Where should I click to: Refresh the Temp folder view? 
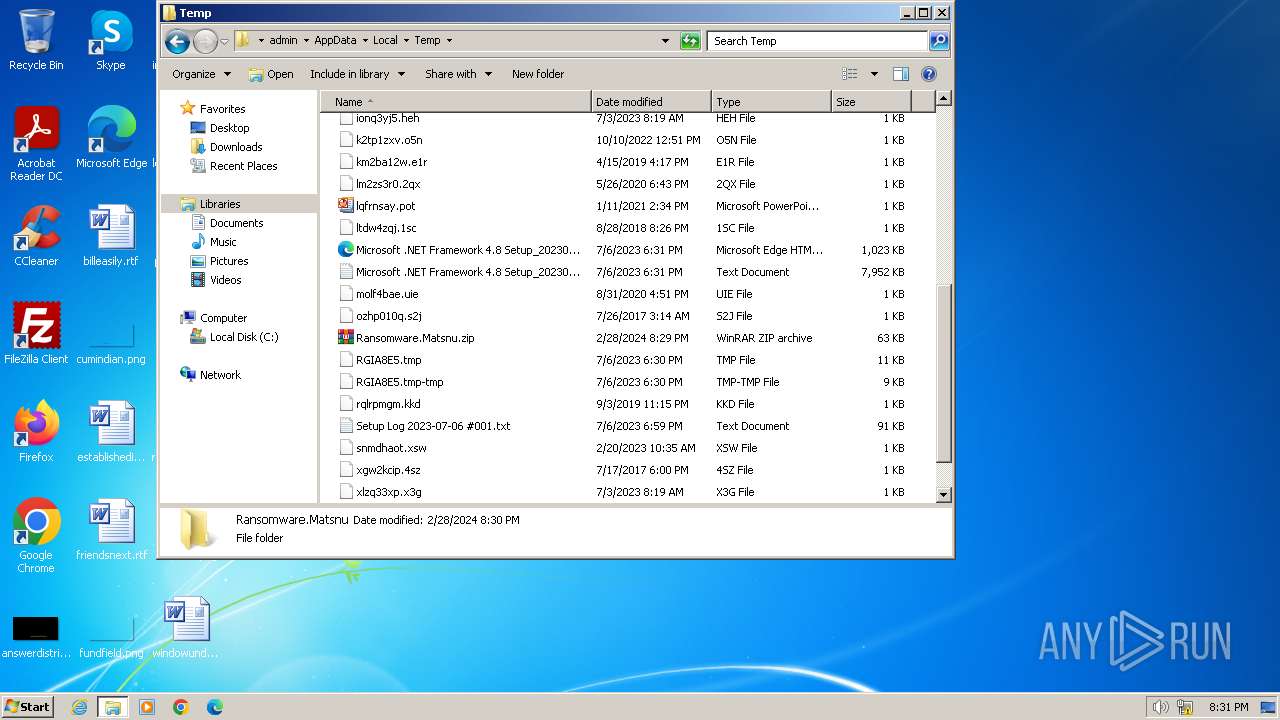tap(690, 41)
